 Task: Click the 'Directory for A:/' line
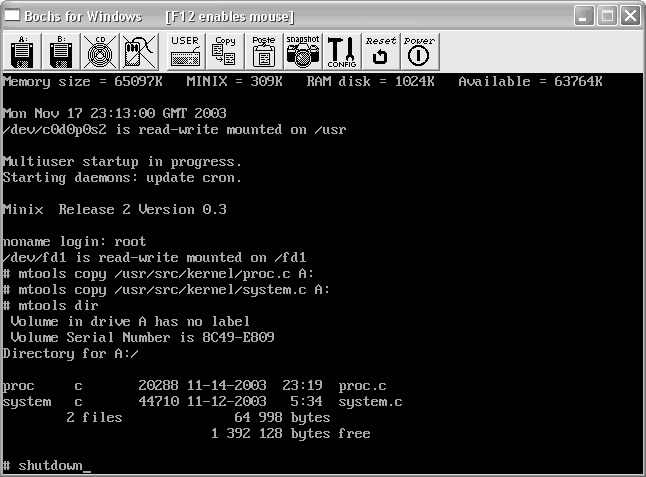coord(71,353)
